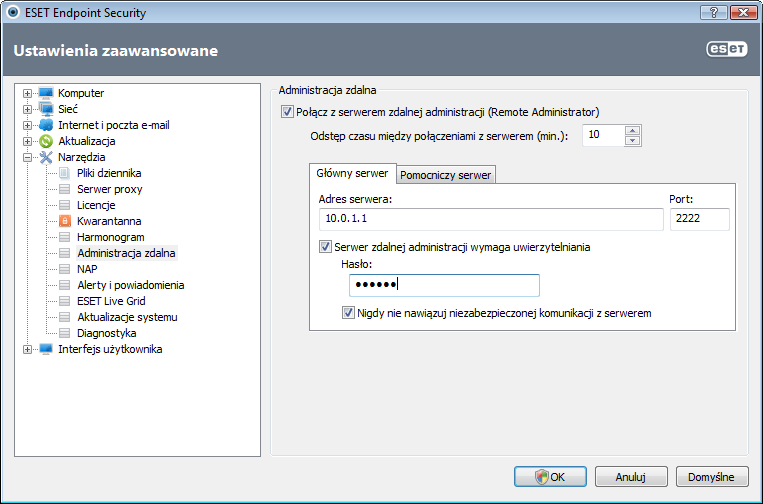Click the ESET Live Grid icon
Viewport: 763px width, 504px height.
tap(64, 301)
